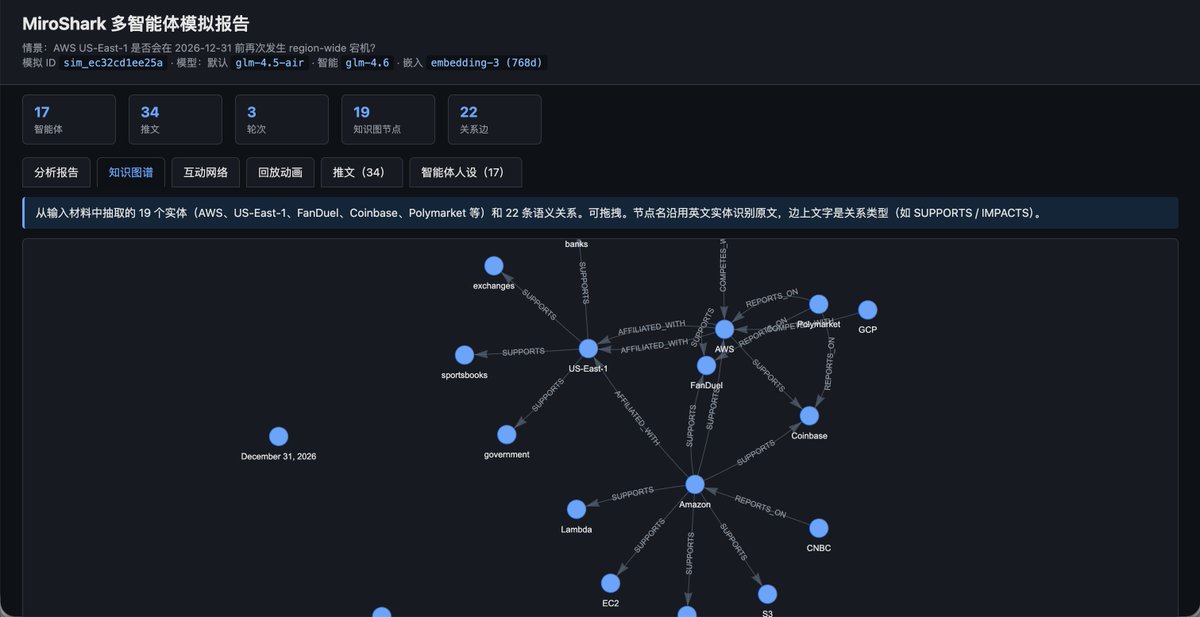Click the SUPPORTS edge label toward S3
The width and height of the screenshot is (1200, 617).
(733, 541)
